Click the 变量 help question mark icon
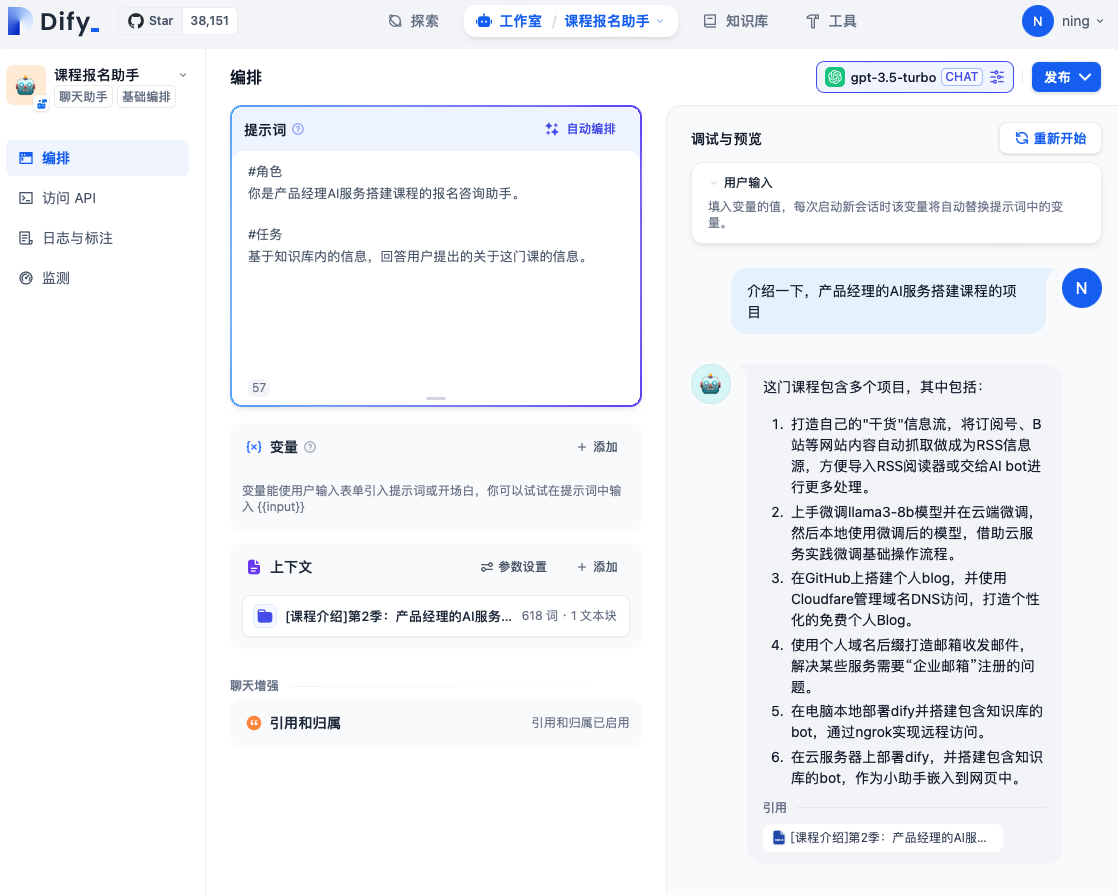This screenshot has width=1118, height=895. 310,447
